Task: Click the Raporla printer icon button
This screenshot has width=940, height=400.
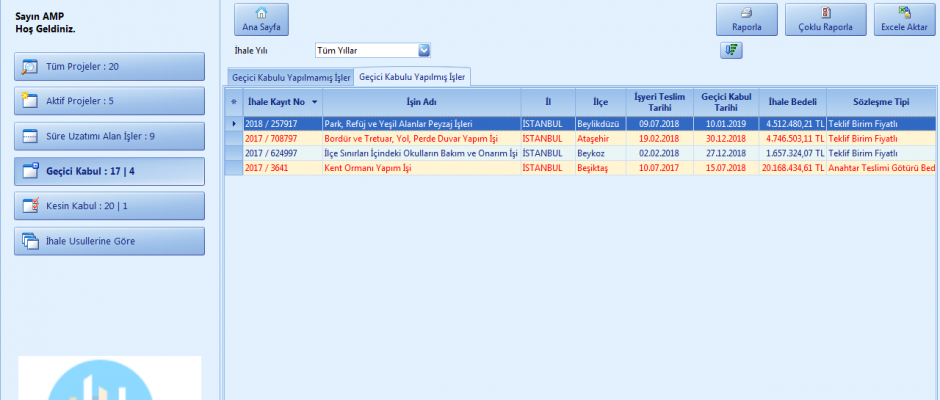Action: click(x=746, y=20)
